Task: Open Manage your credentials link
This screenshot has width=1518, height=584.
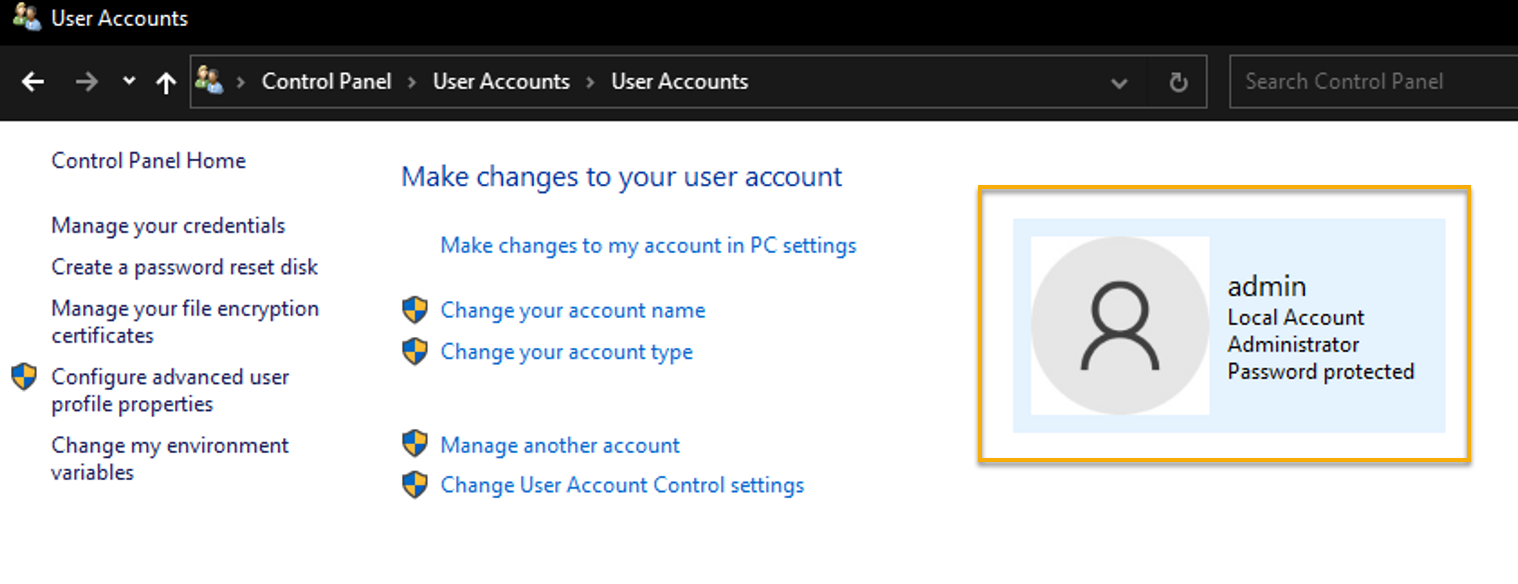Action: [x=168, y=226]
